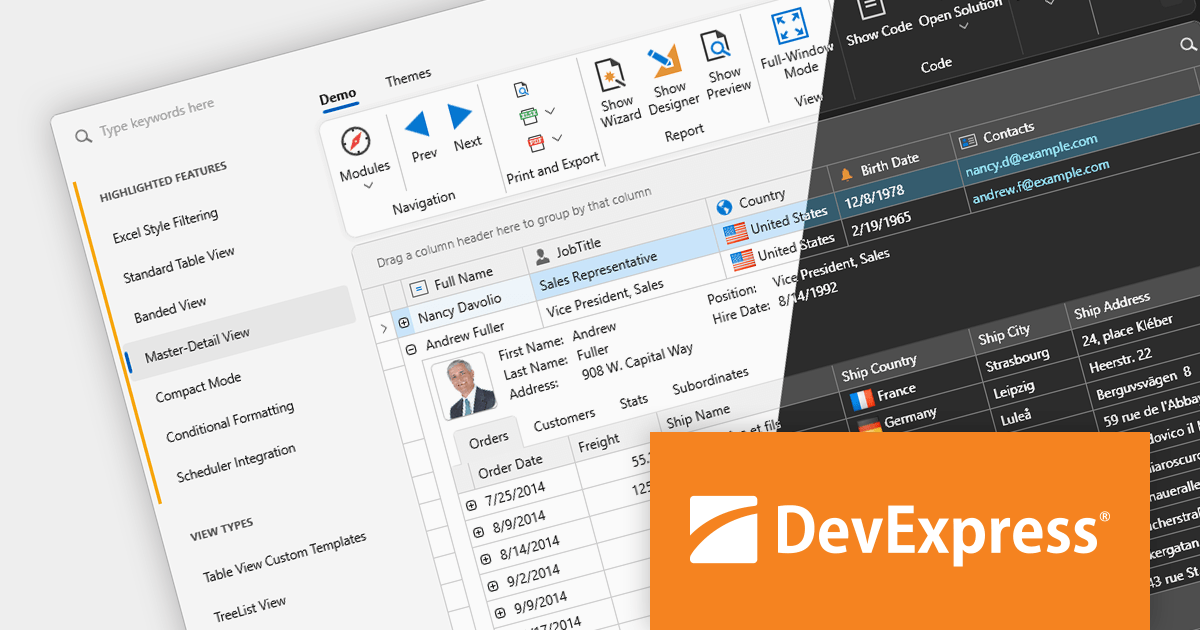Expand the 9/2/2014 order row
The width and height of the screenshot is (1200, 630).
click(492, 586)
